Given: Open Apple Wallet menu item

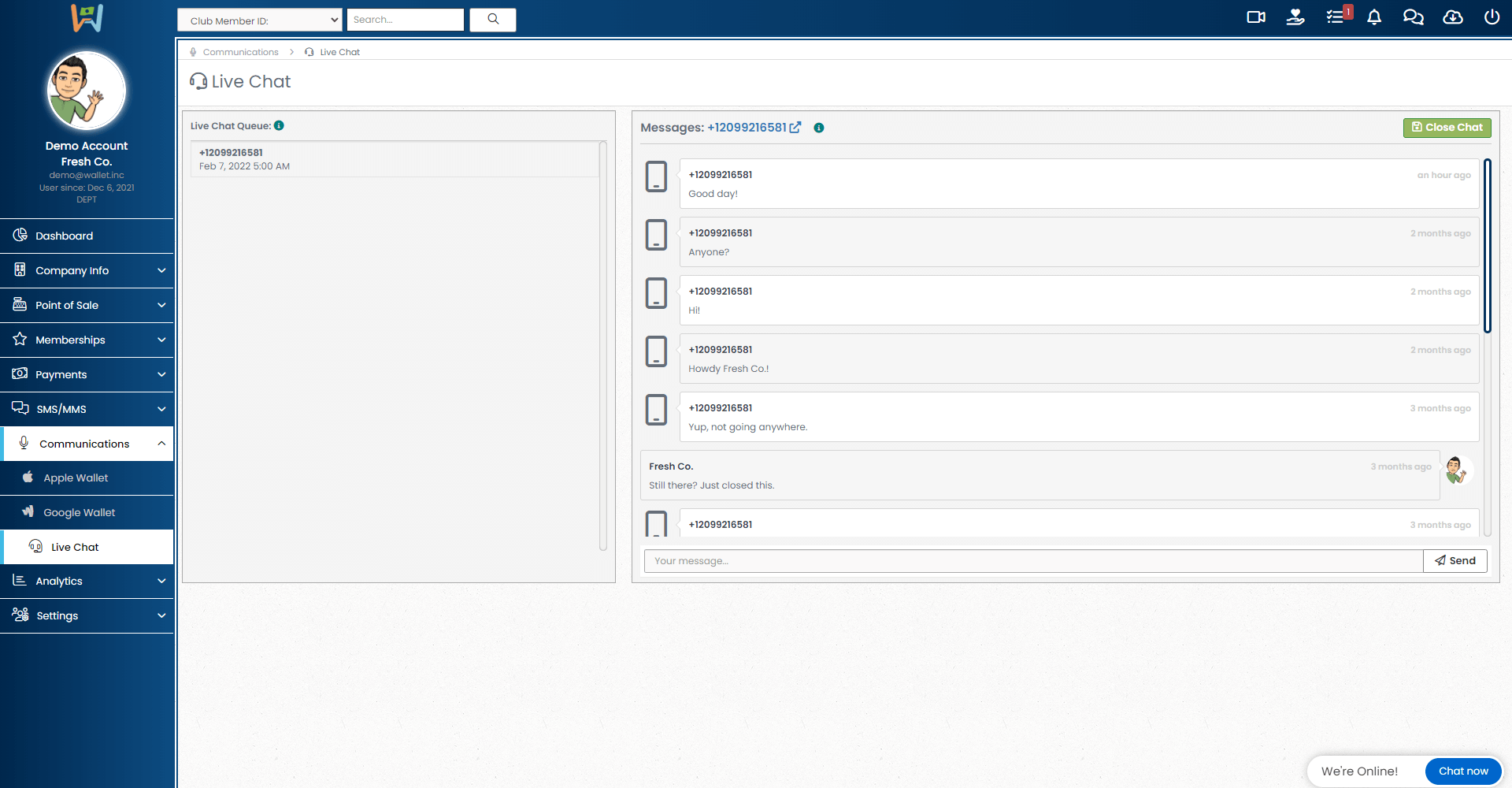Looking at the screenshot, I should click(76, 478).
